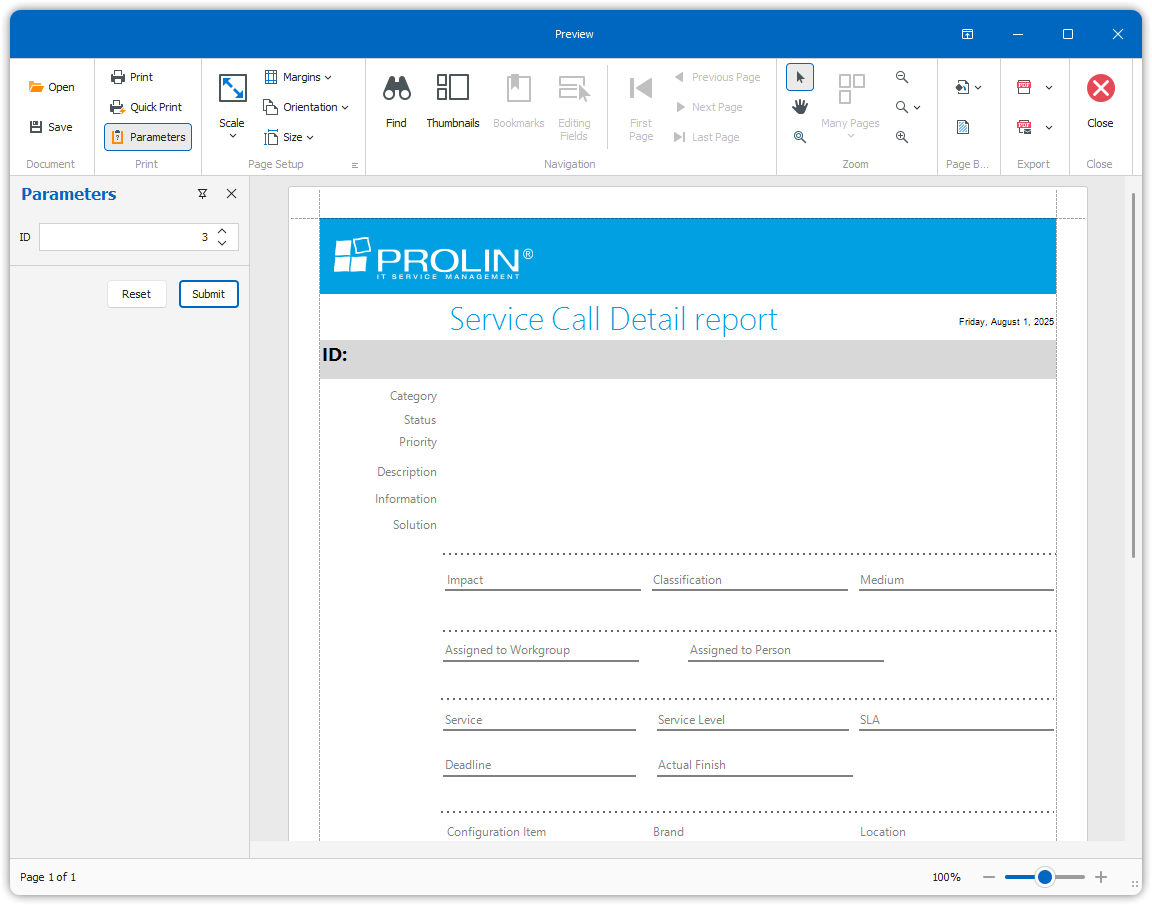Toggle the Parameters panel button
Screen dimensions: 1152x905
tap(148, 137)
